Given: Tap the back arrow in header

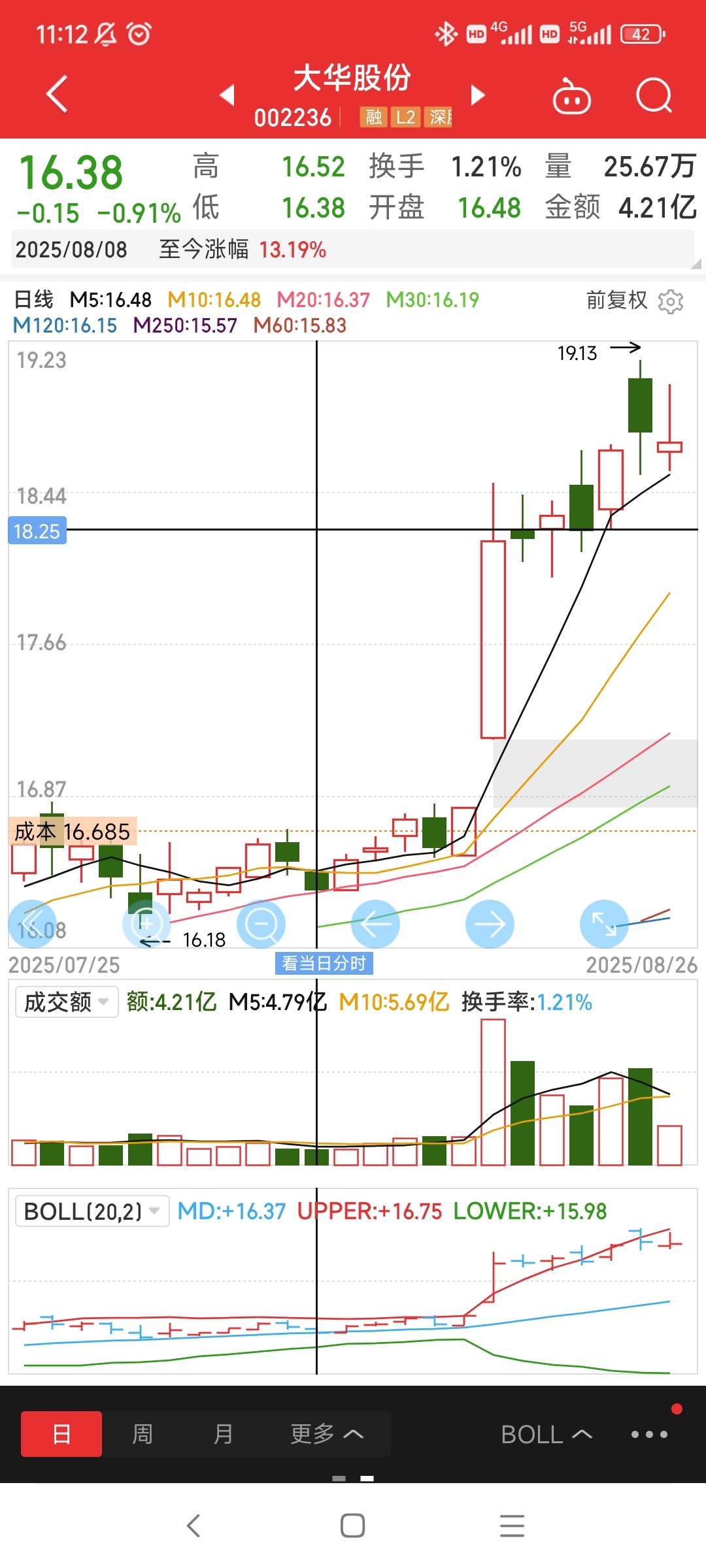Looking at the screenshot, I should pyautogui.click(x=57, y=94).
